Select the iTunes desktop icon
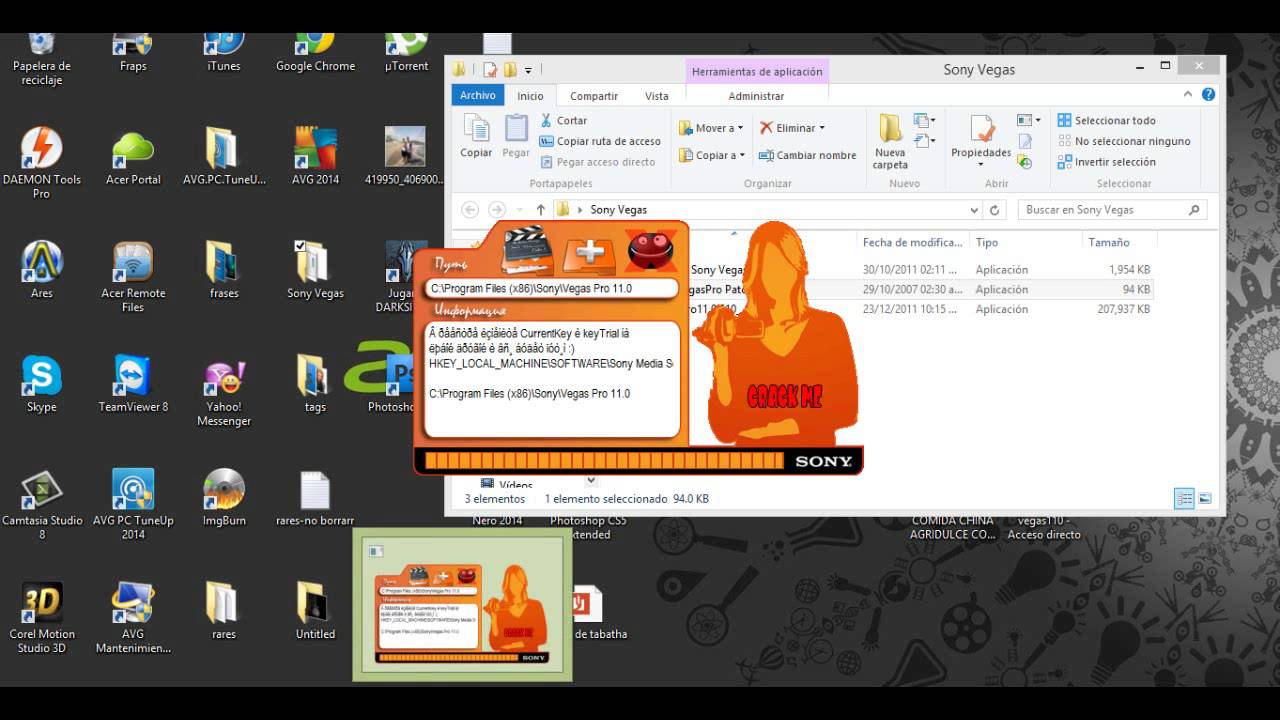 [x=224, y=55]
